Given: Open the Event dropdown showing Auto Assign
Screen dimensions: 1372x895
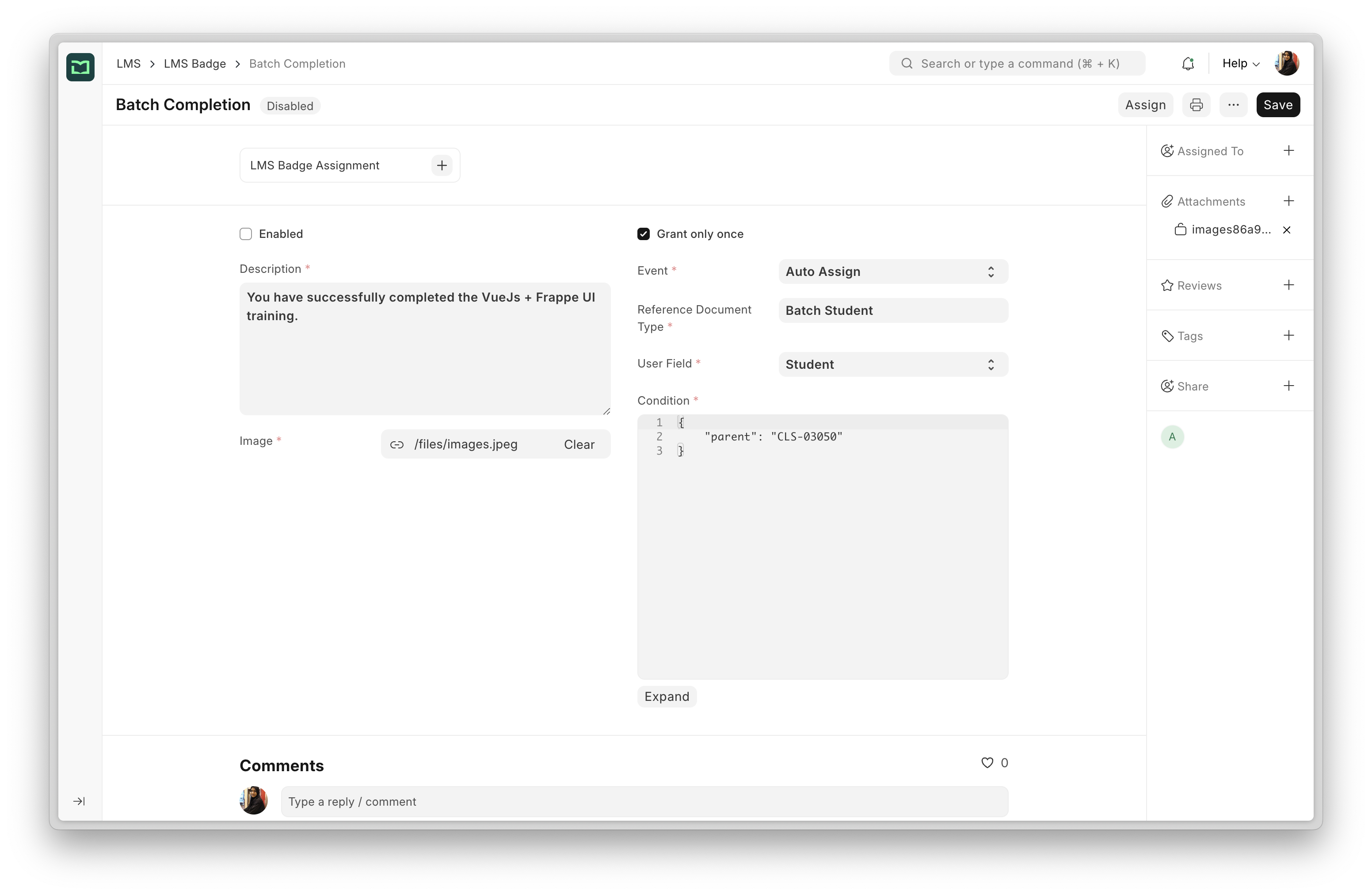Looking at the screenshot, I should pyautogui.click(x=892, y=272).
